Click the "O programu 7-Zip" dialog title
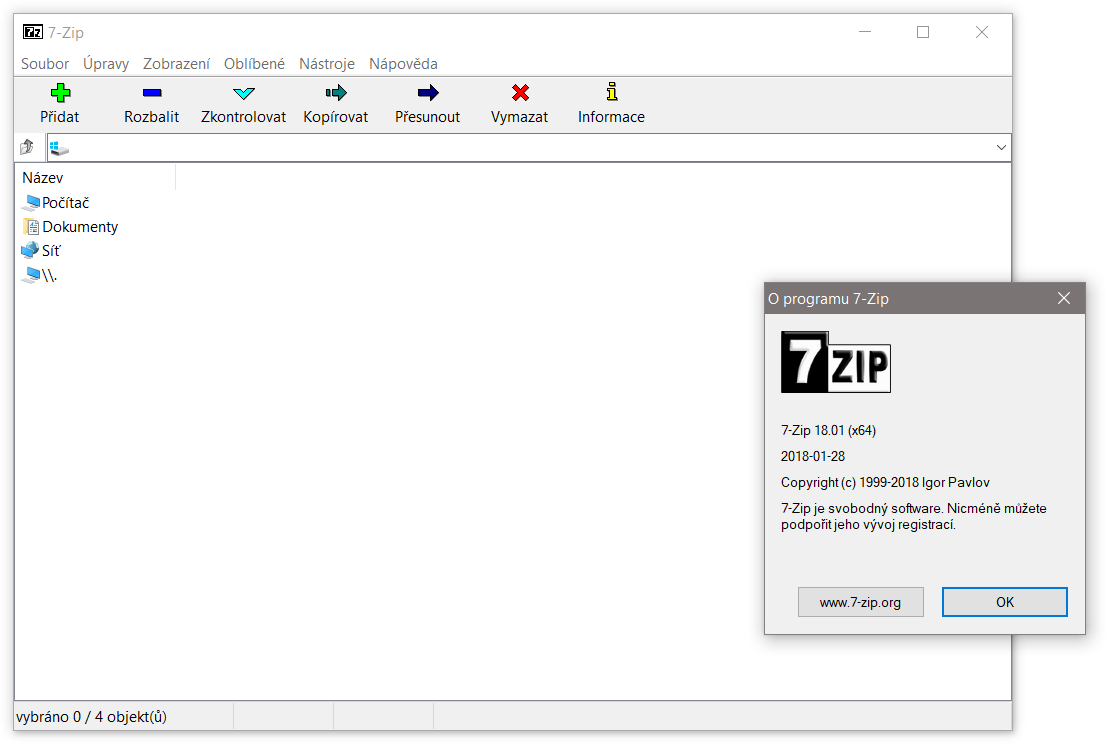Viewport: 1107px width, 744px height. pyautogui.click(x=828, y=299)
